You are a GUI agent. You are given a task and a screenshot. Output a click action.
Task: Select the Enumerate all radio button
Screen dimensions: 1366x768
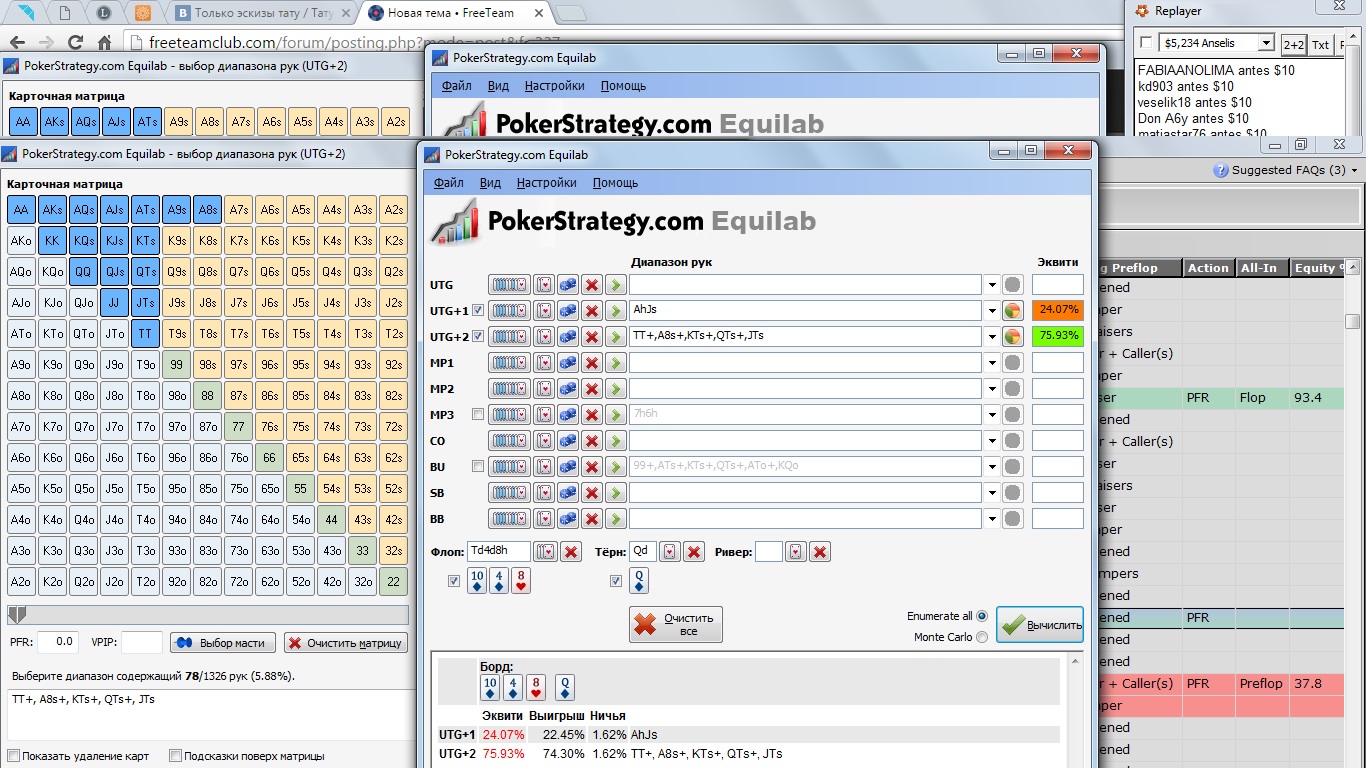tap(981, 616)
